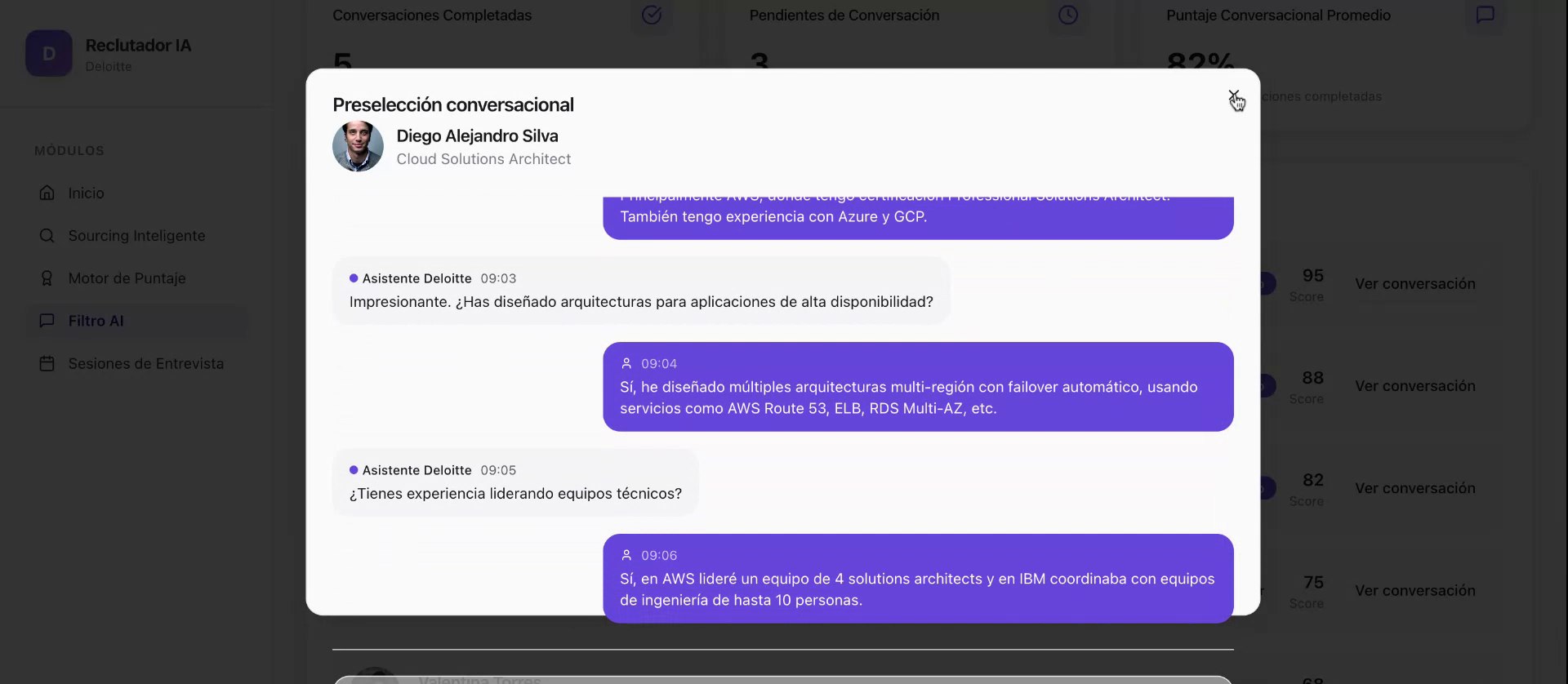This screenshot has width=1568, height=684.
Task: Open Ver conversación for score 88
Action: coord(1415,386)
